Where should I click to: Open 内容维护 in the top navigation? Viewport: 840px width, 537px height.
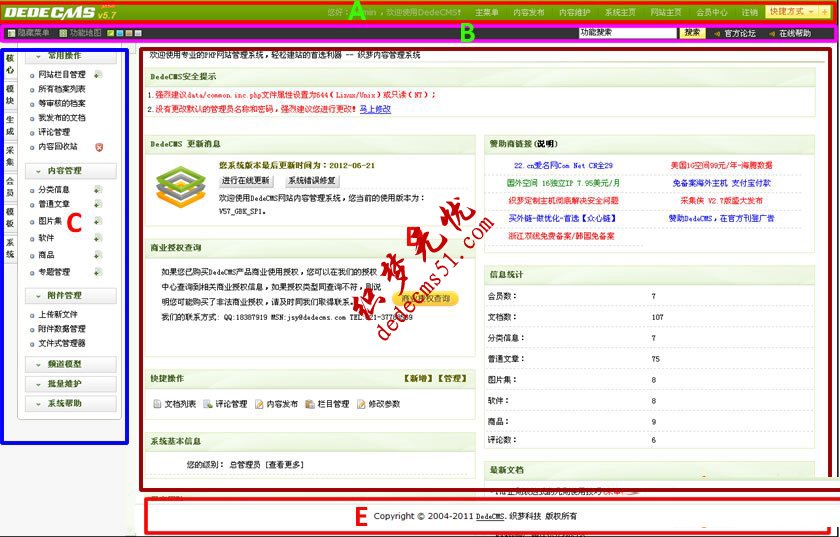coord(575,12)
